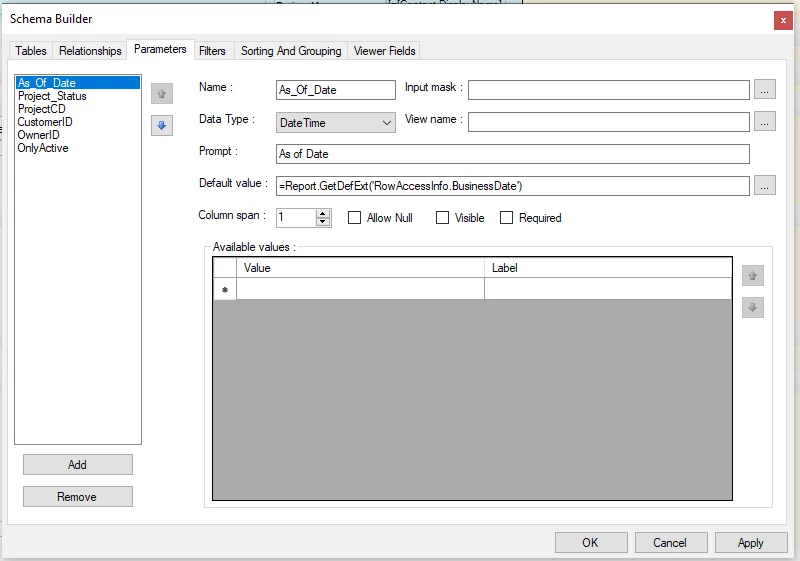Open Sorting And Grouping tab
Viewport: 800px width, 561px height.
click(x=291, y=51)
